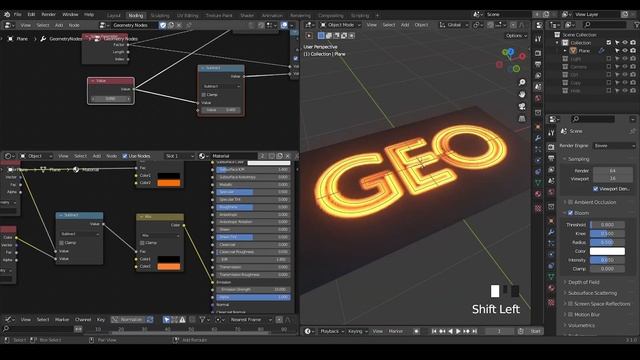Screen dimensions: 640x360
Task: Toggle Ambient Occlusion checkbox
Action: tap(570, 202)
